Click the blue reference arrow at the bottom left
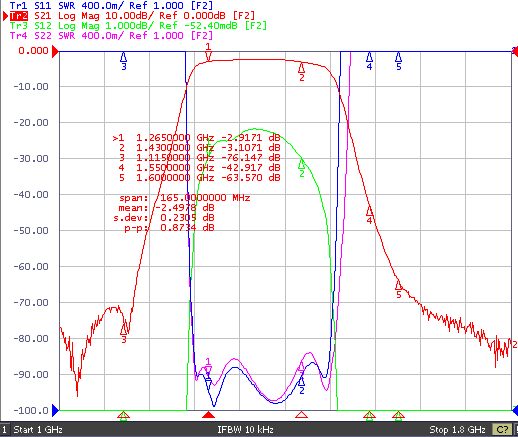Image resolution: width=518 pixels, height=437 pixels. (x=55, y=410)
